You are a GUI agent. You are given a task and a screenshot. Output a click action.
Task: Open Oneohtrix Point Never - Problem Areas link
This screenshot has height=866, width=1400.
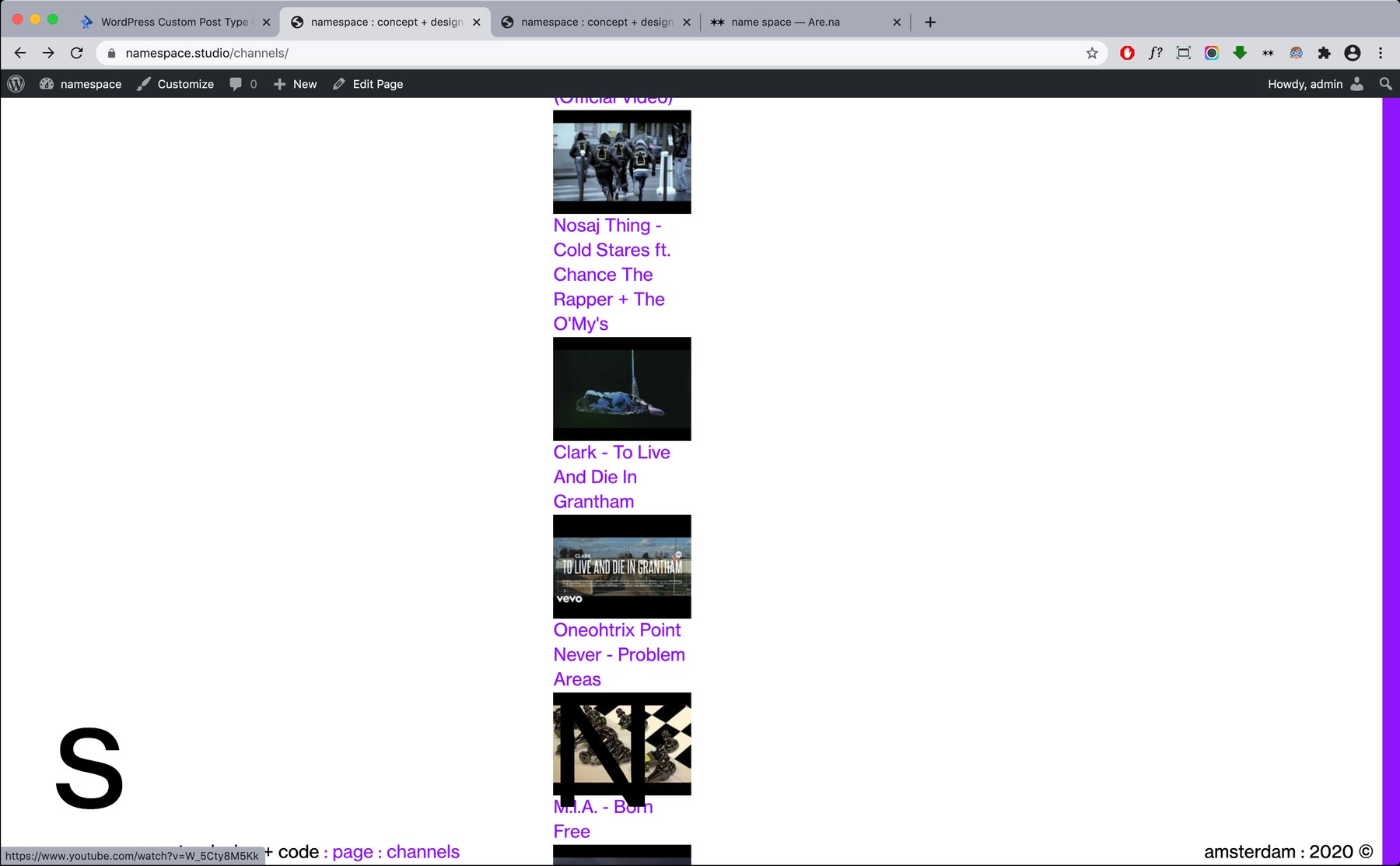619,654
